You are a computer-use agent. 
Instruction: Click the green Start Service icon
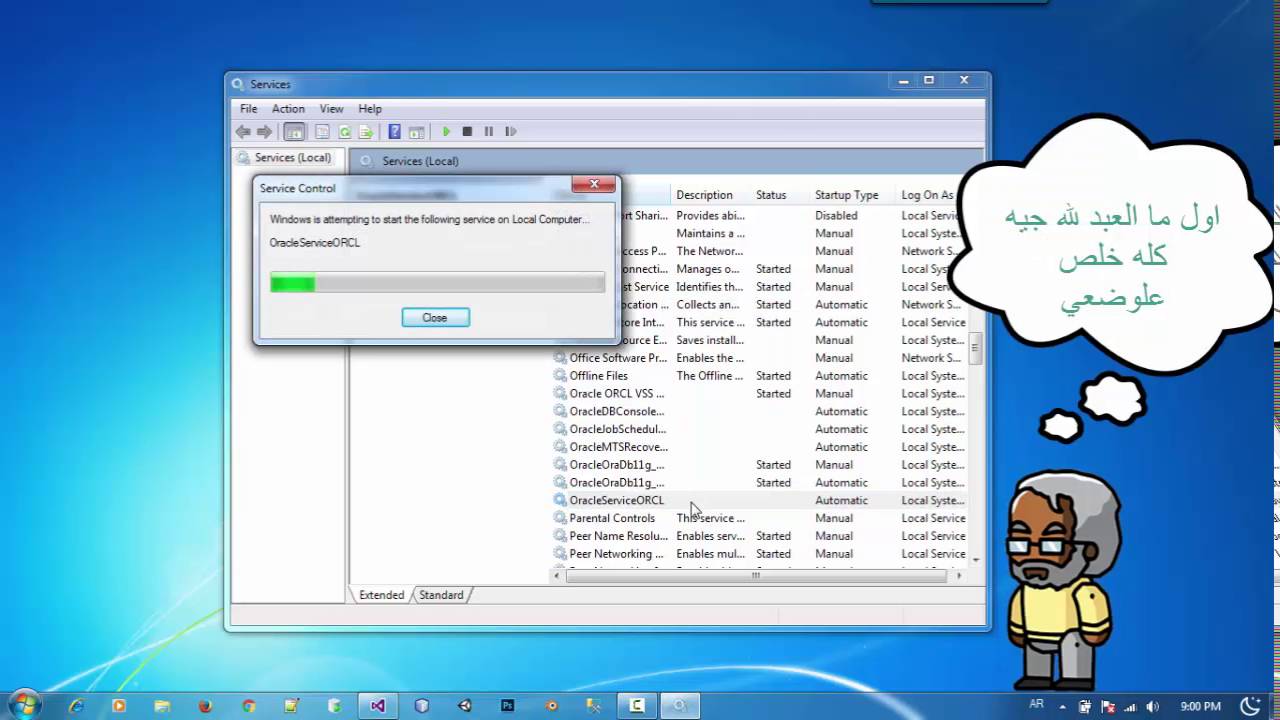point(446,131)
